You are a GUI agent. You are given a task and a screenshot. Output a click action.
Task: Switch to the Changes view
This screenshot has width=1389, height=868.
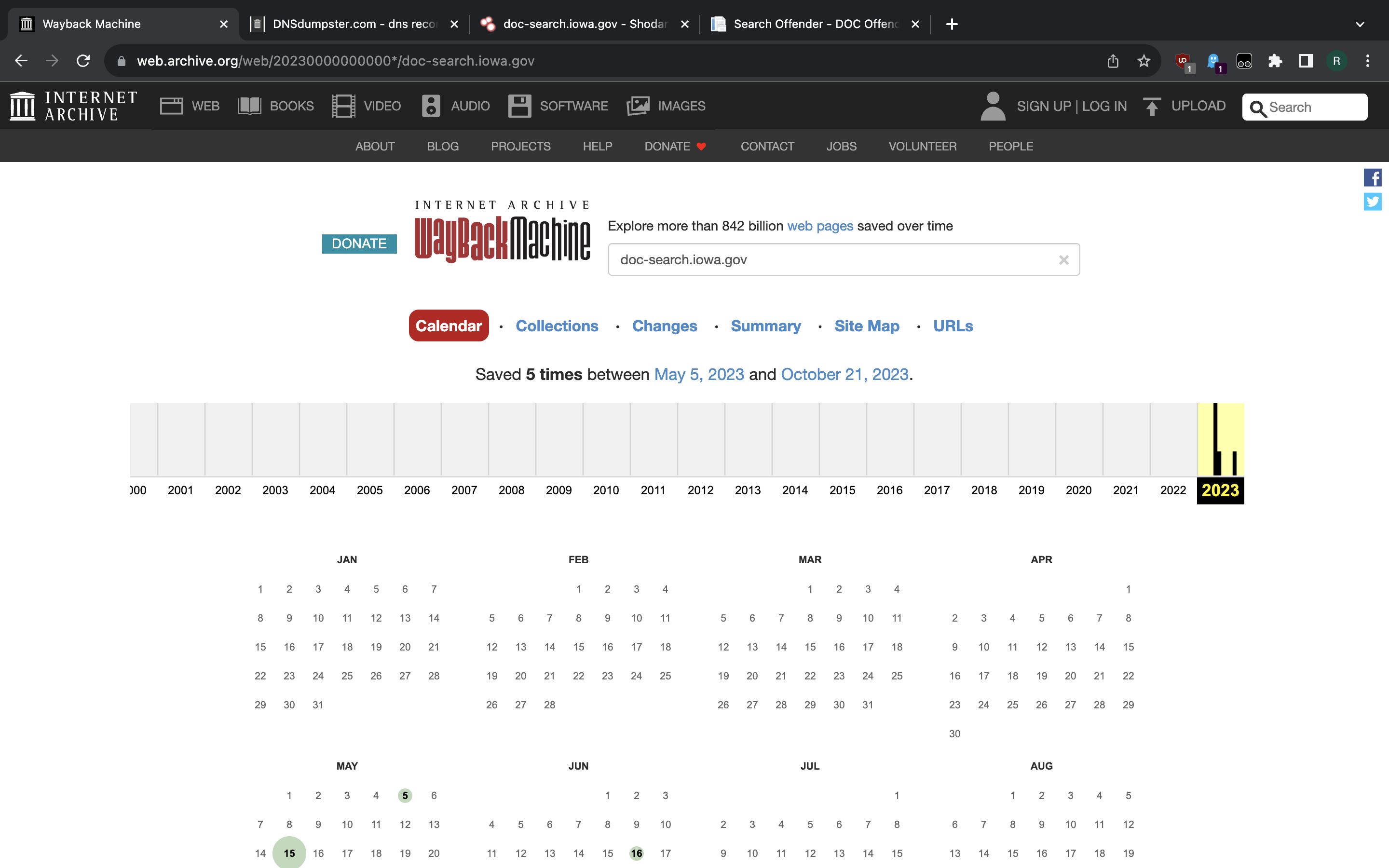(665, 326)
